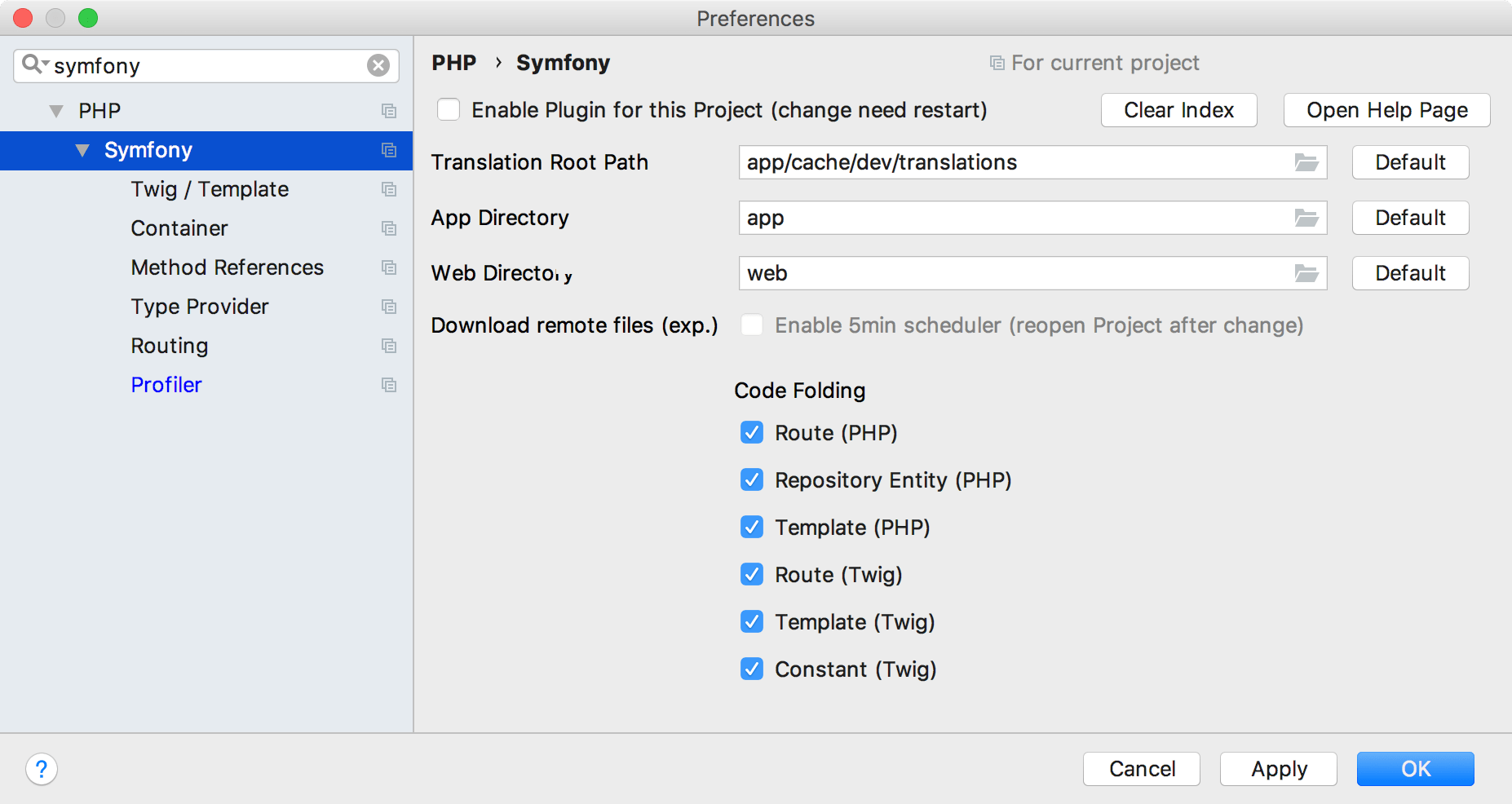Open help using the question mark icon

click(42, 768)
